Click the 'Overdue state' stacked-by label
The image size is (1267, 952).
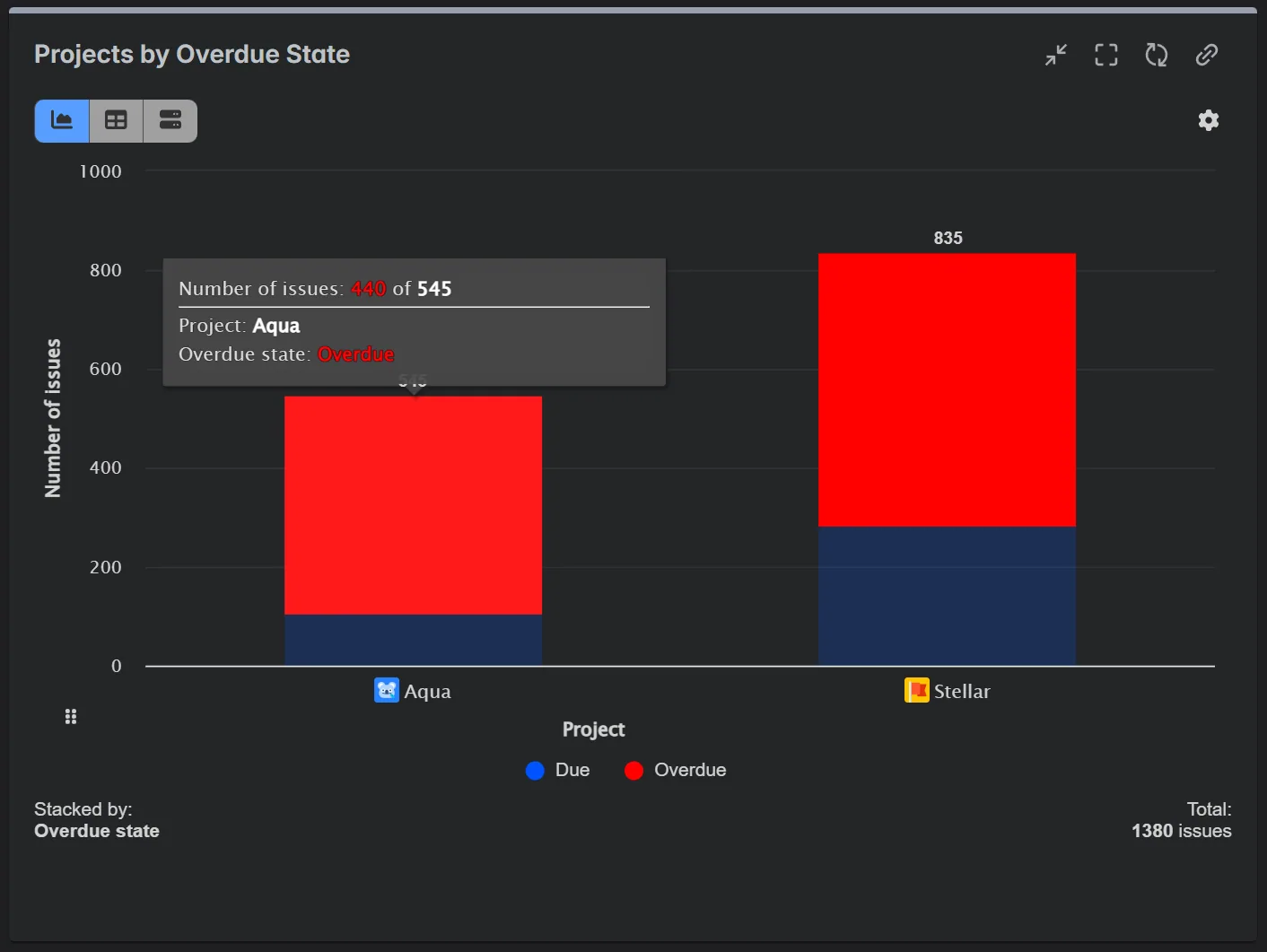pyautogui.click(x=97, y=831)
